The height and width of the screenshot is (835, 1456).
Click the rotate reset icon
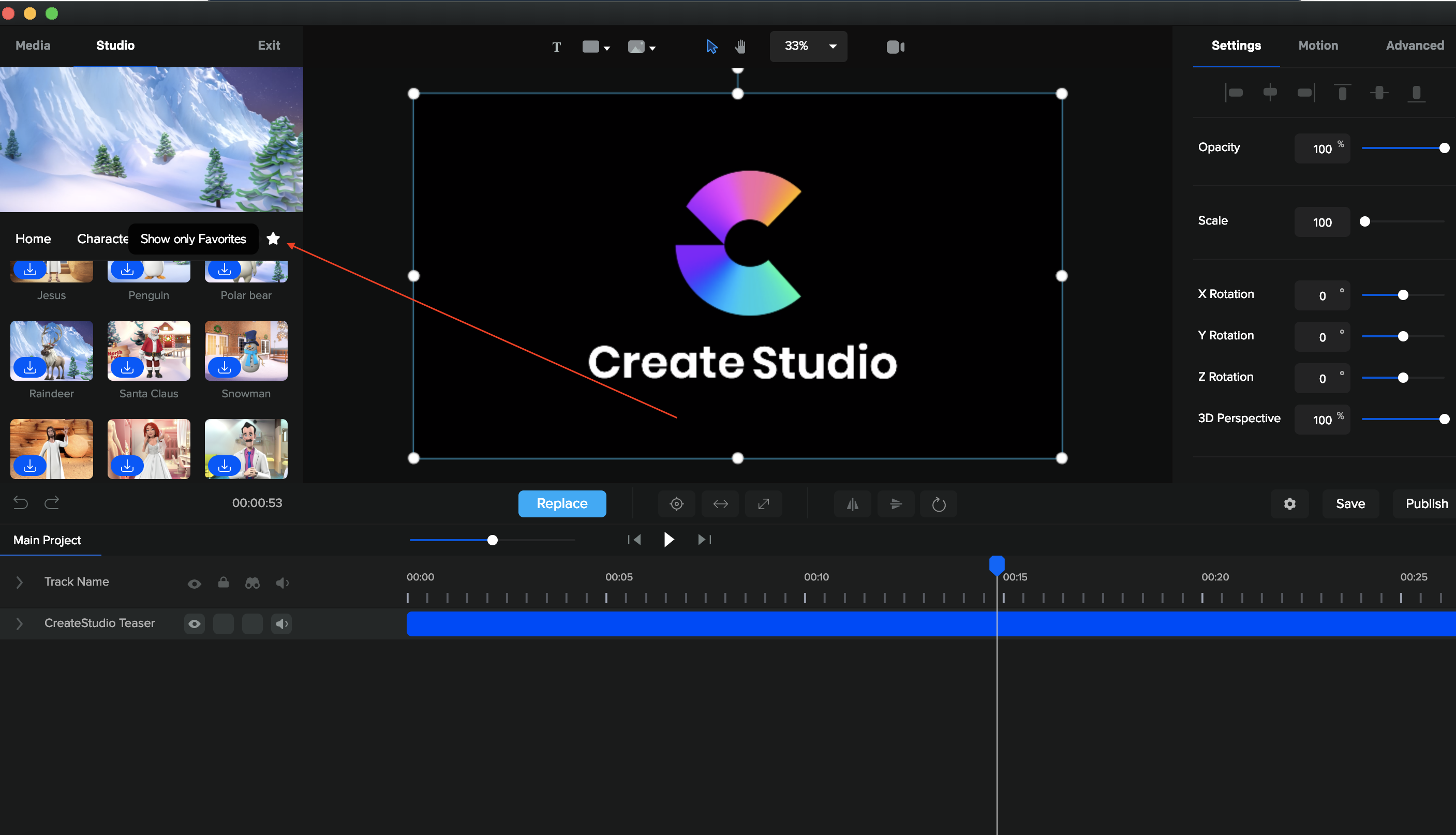(x=939, y=503)
